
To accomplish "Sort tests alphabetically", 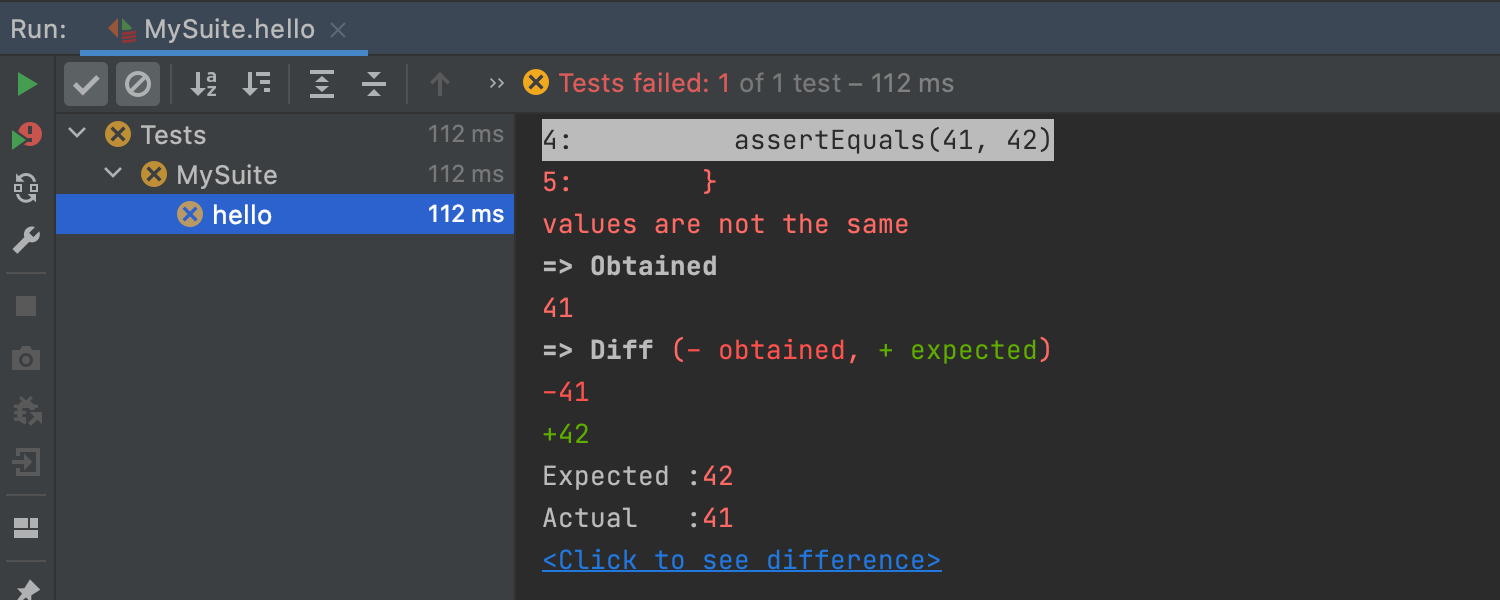I will (x=204, y=84).
